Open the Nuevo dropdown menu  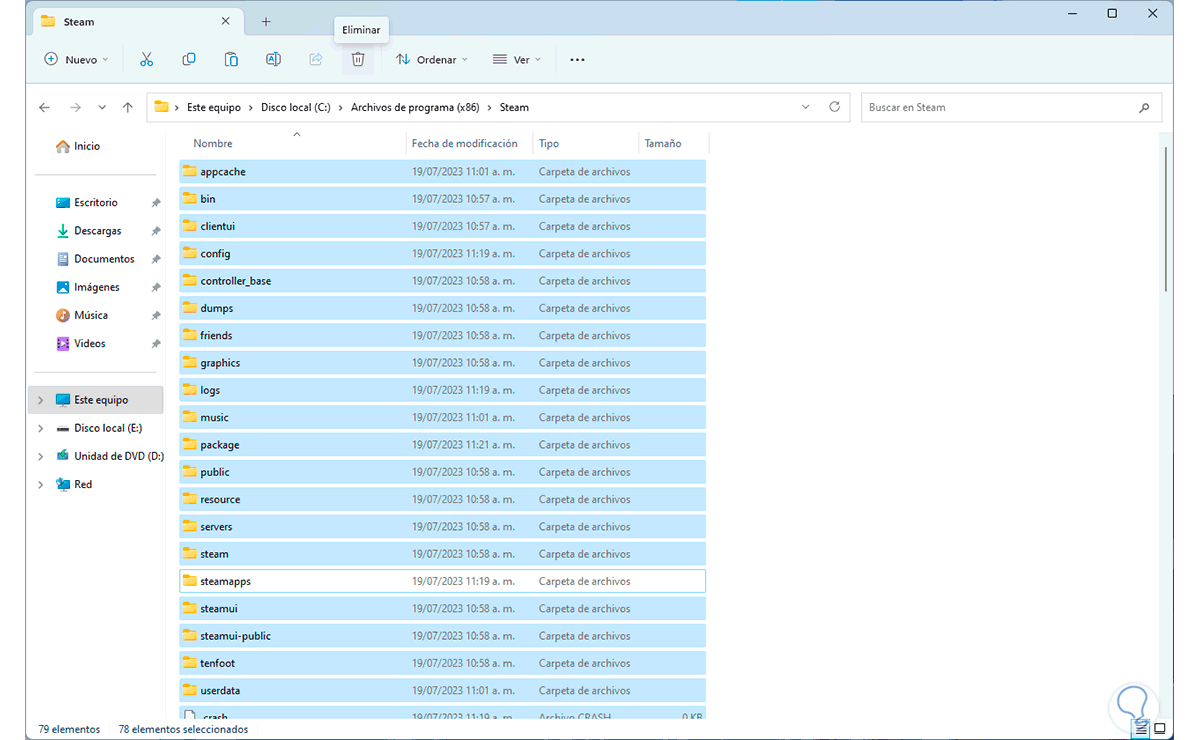(77, 60)
